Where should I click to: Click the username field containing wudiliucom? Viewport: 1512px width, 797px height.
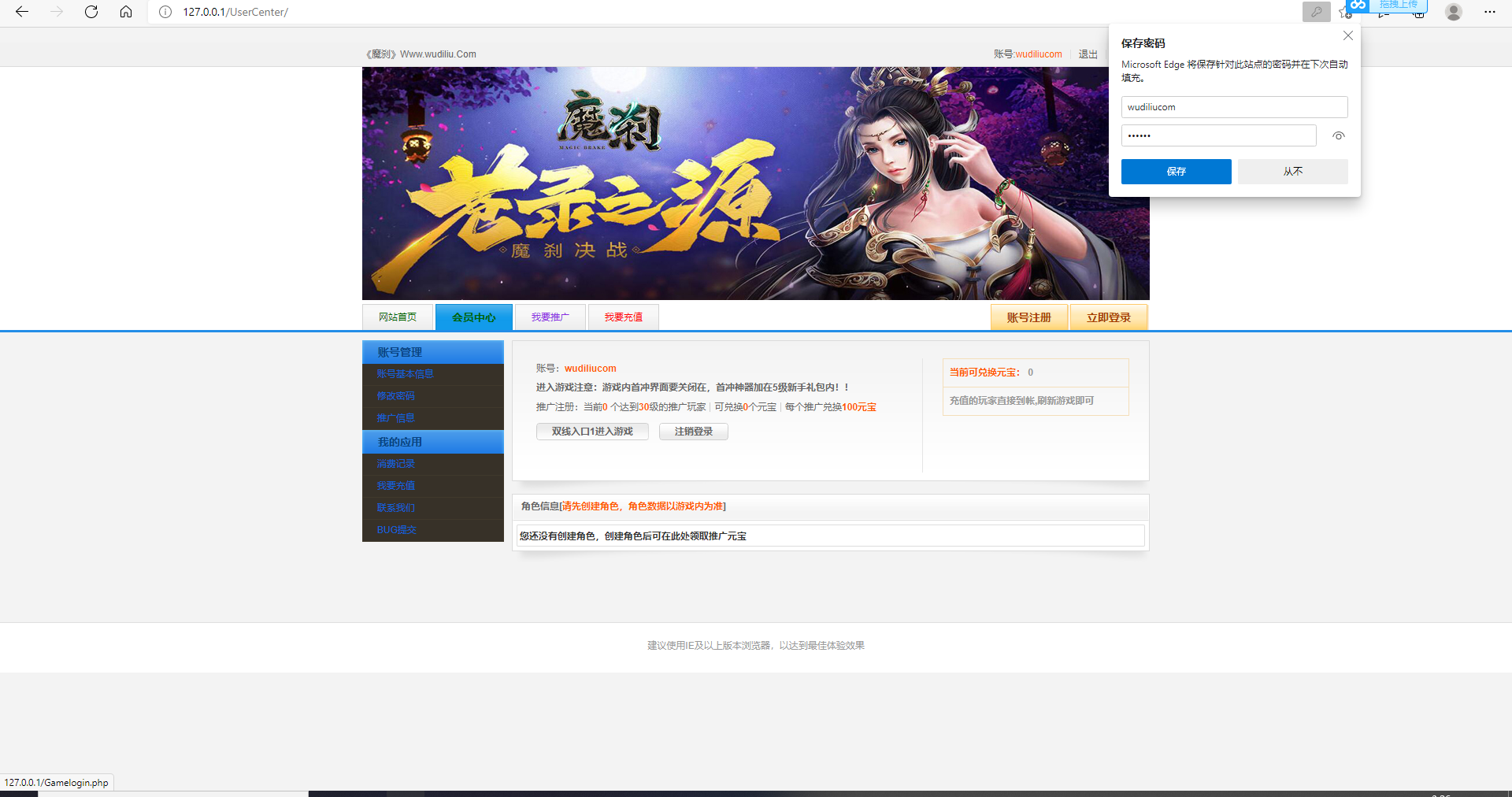point(1234,107)
